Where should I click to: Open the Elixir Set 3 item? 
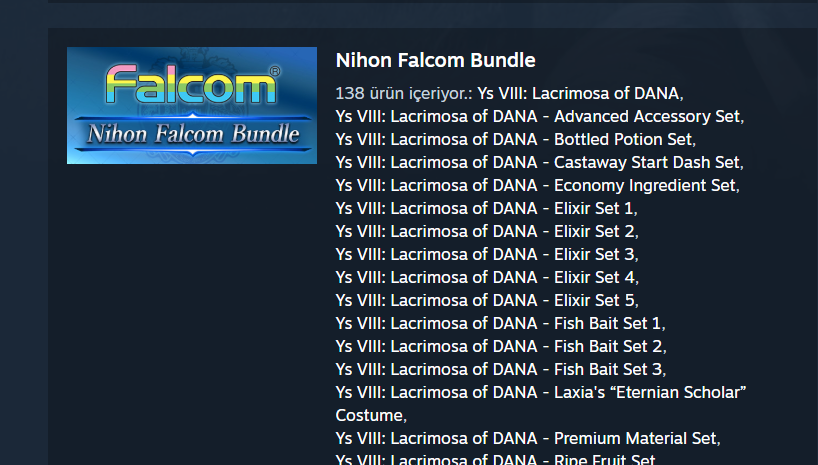(x=486, y=254)
